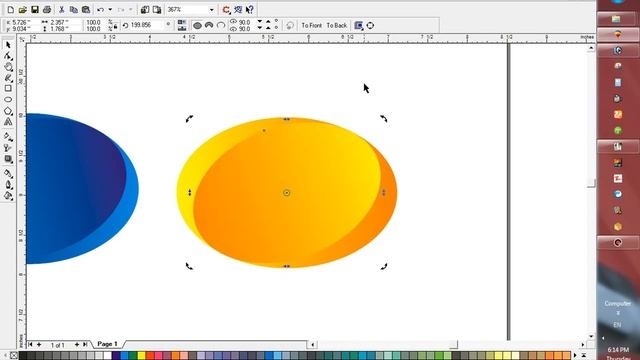
Task: Choose the Pie shape mode button
Action: click(209, 25)
